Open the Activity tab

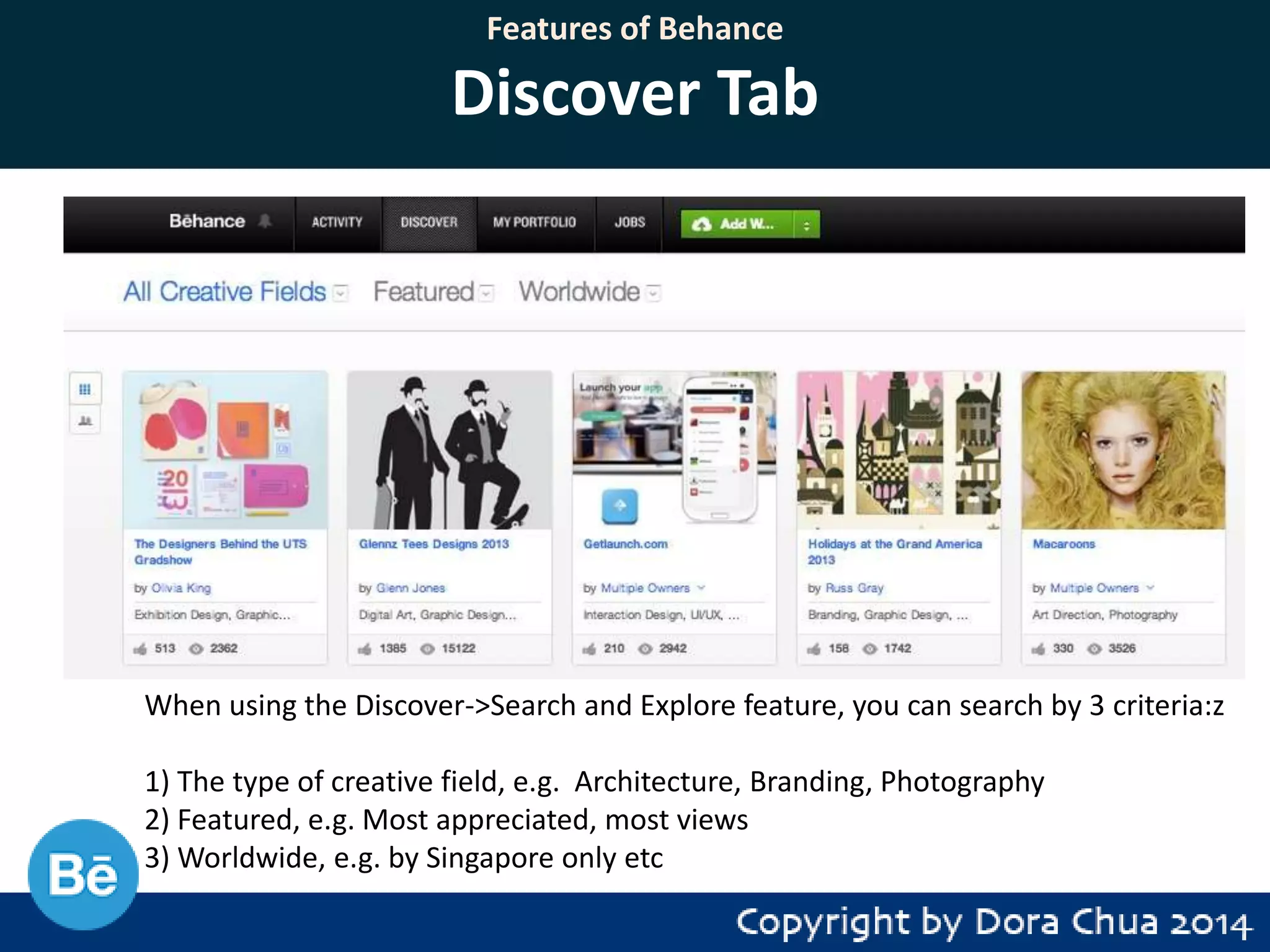(337, 223)
